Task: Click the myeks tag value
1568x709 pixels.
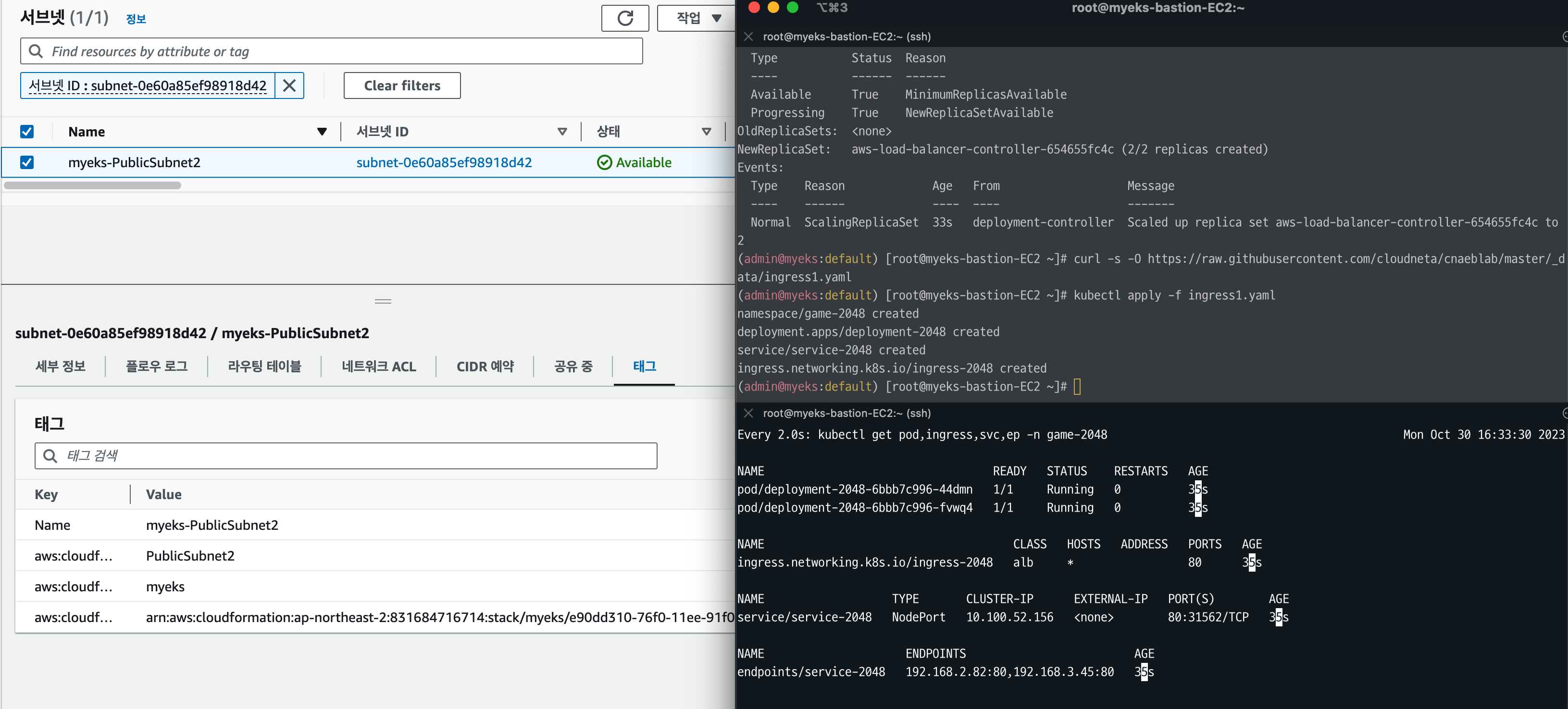Action: pyautogui.click(x=165, y=587)
